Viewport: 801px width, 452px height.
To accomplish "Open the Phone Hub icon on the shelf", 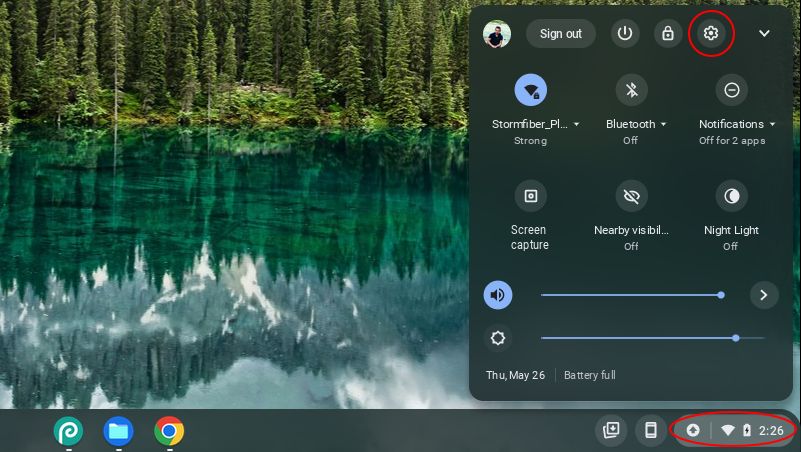I will 650,430.
